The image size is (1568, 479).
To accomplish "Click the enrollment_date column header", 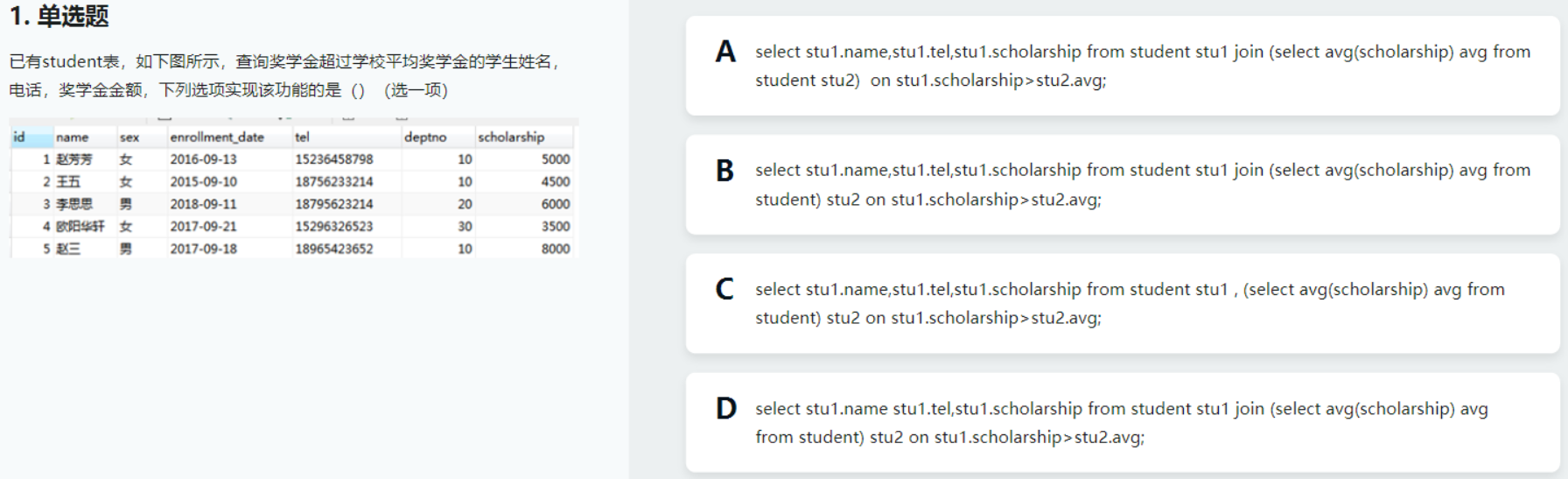I will tap(217, 137).
